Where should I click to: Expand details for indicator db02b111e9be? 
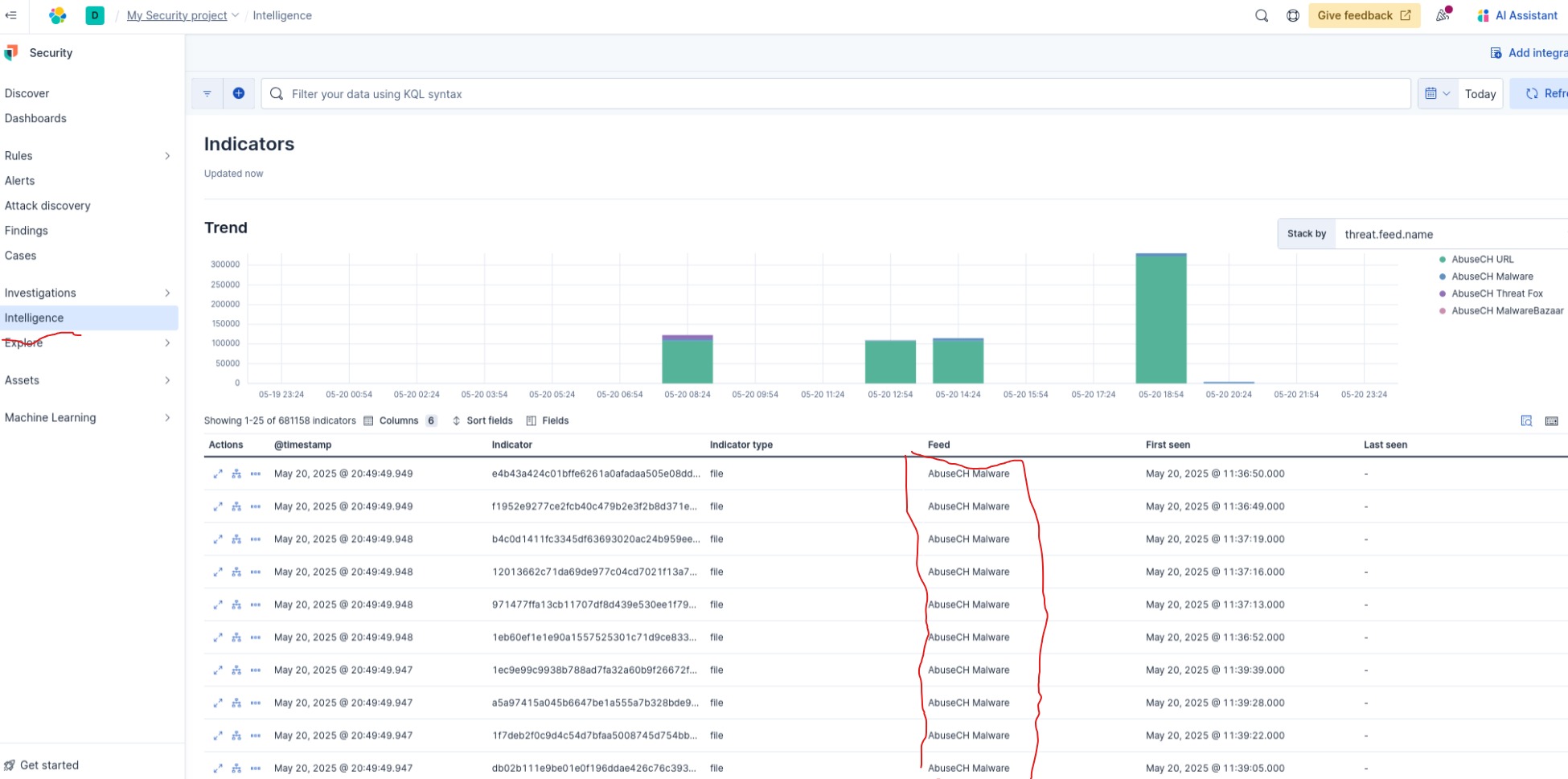217,769
